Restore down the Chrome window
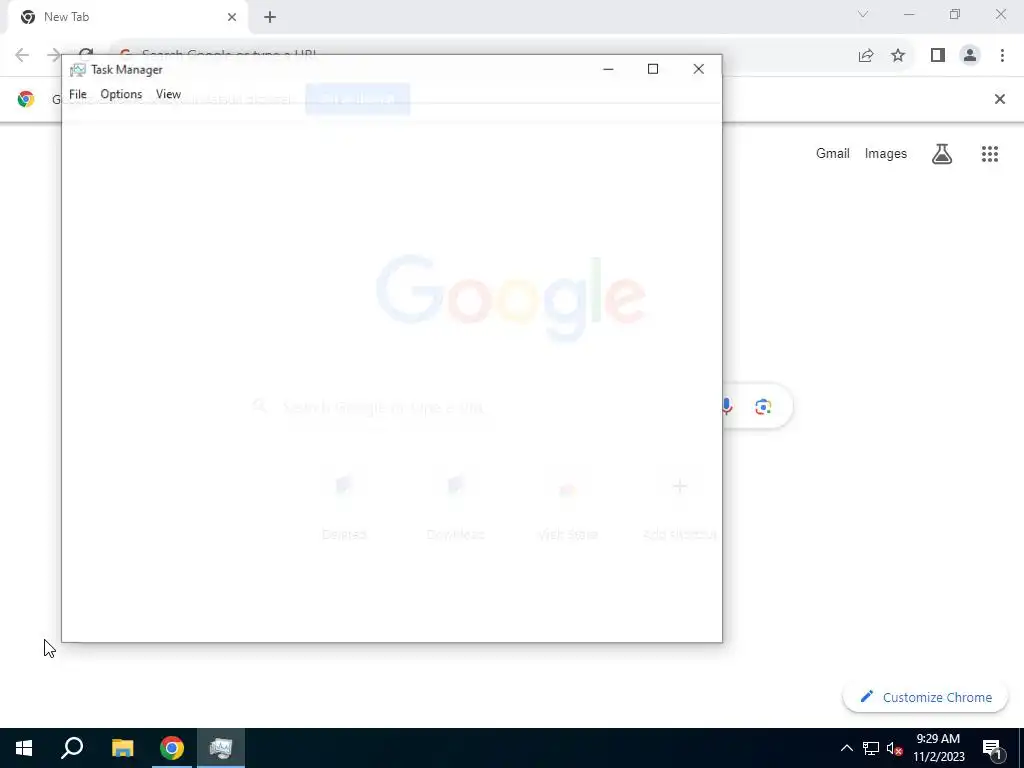The width and height of the screenshot is (1024, 768). (x=955, y=14)
